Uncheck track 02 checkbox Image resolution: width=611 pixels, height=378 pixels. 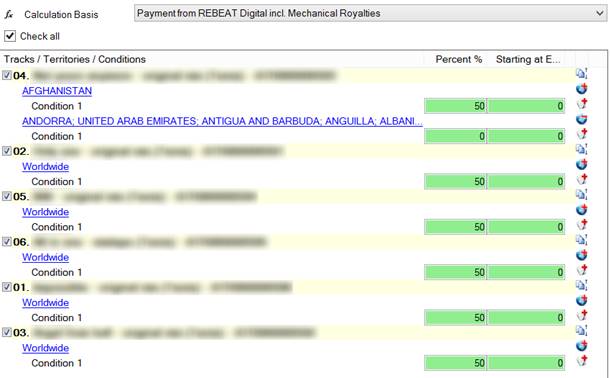point(7,151)
